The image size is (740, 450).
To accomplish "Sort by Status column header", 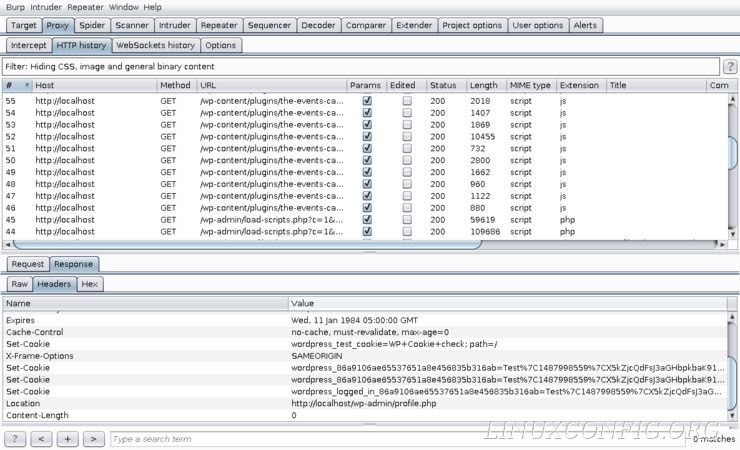I will click(446, 85).
